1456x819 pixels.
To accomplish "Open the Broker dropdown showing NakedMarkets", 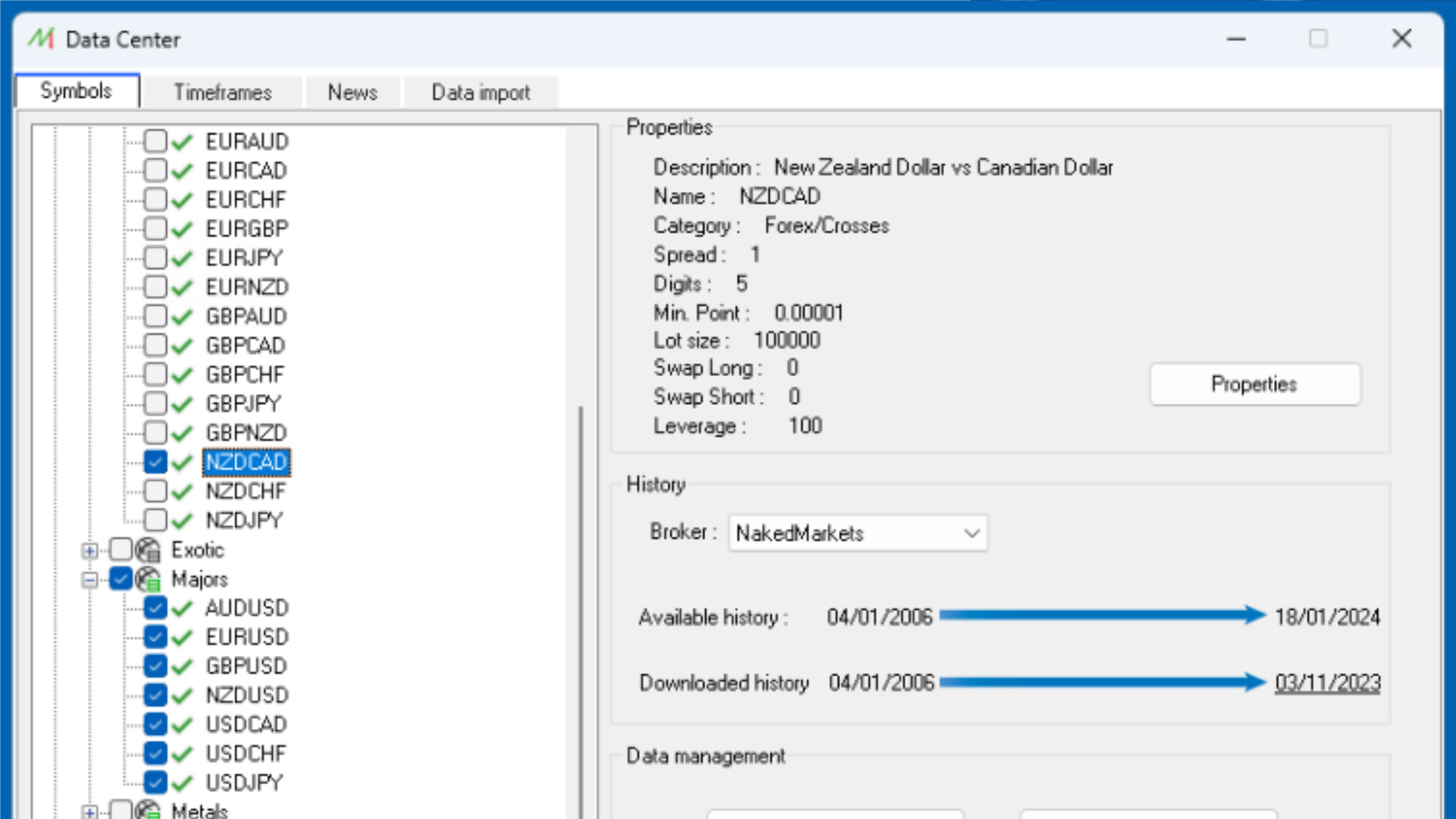I will (858, 533).
